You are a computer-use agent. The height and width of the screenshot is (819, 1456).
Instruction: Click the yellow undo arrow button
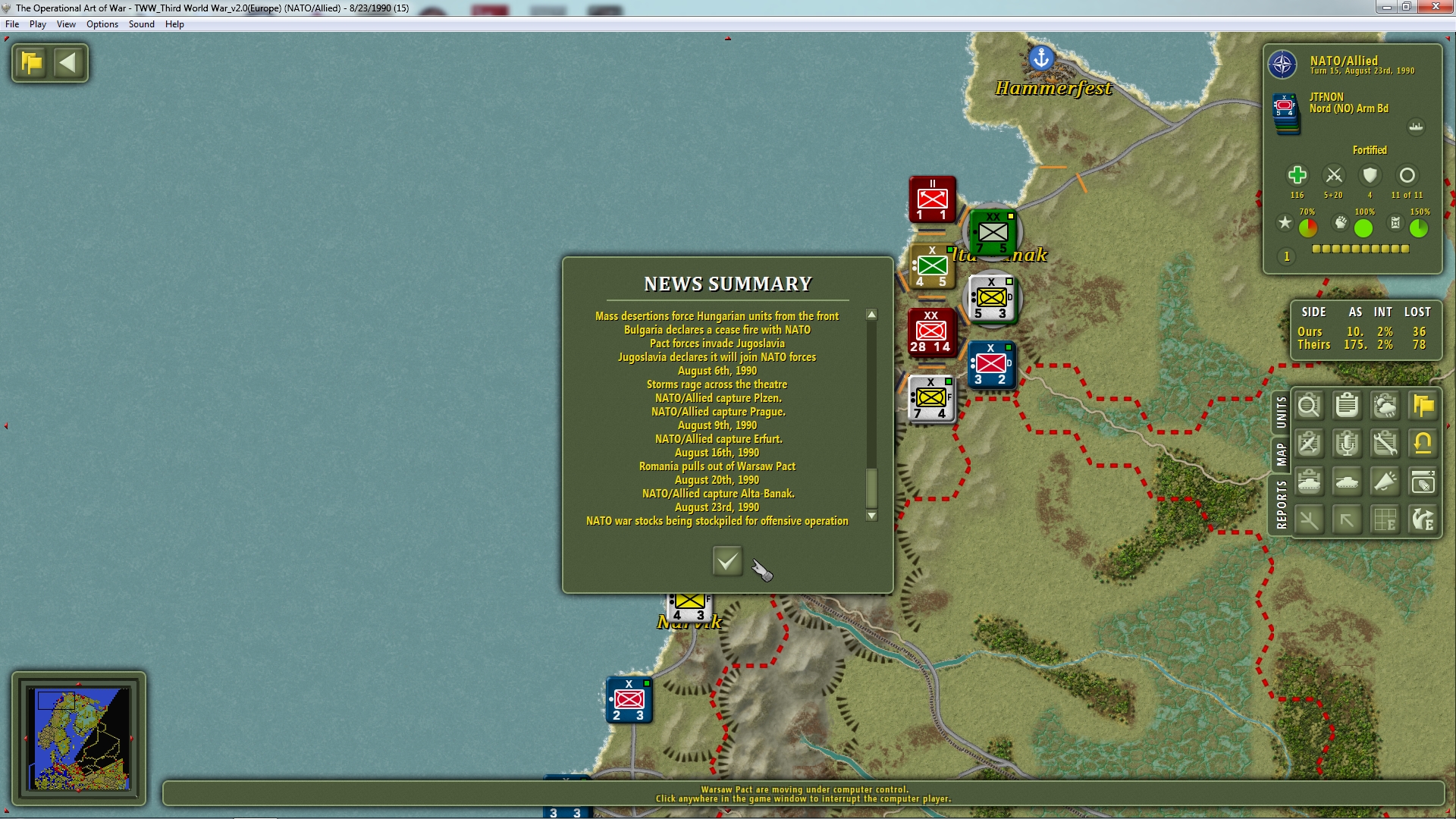[1423, 444]
